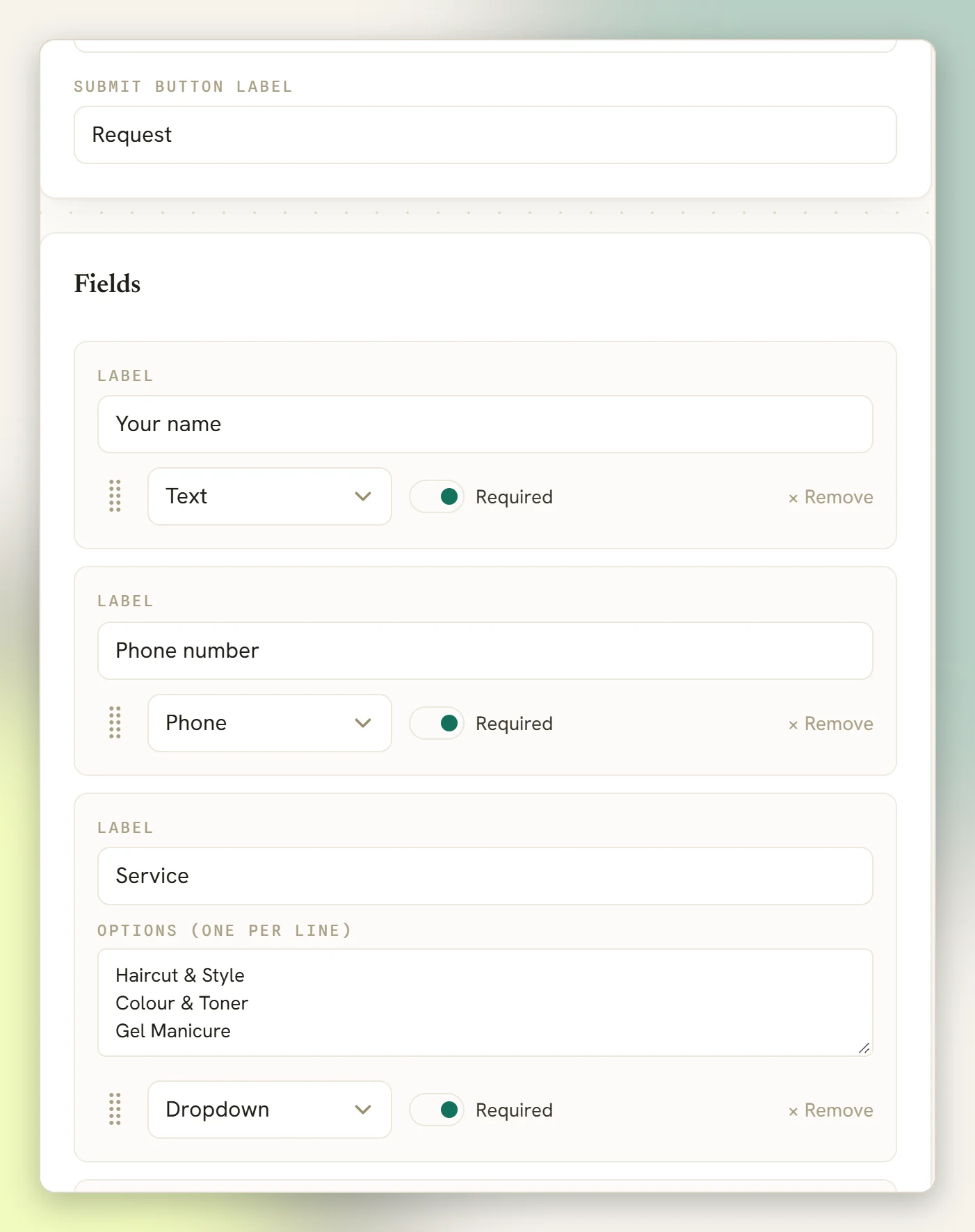The image size is (975, 1232).
Task: Toggle Required for Phone number field
Action: click(437, 723)
